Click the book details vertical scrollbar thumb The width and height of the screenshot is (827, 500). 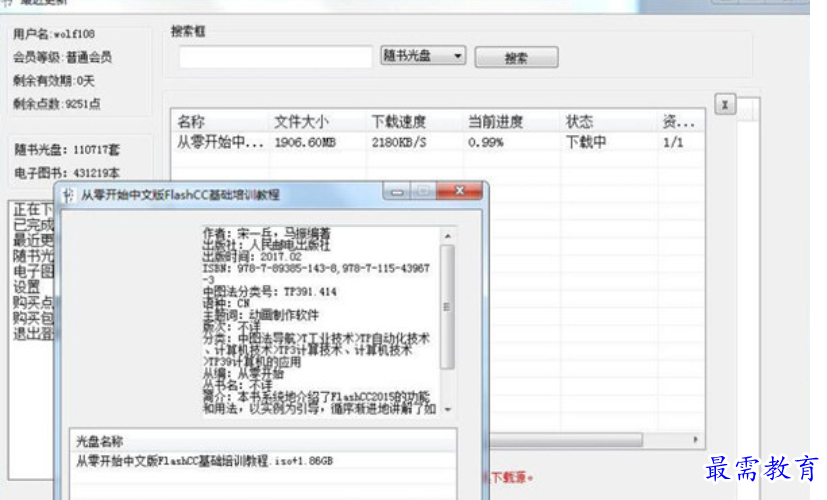coord(447,306)
